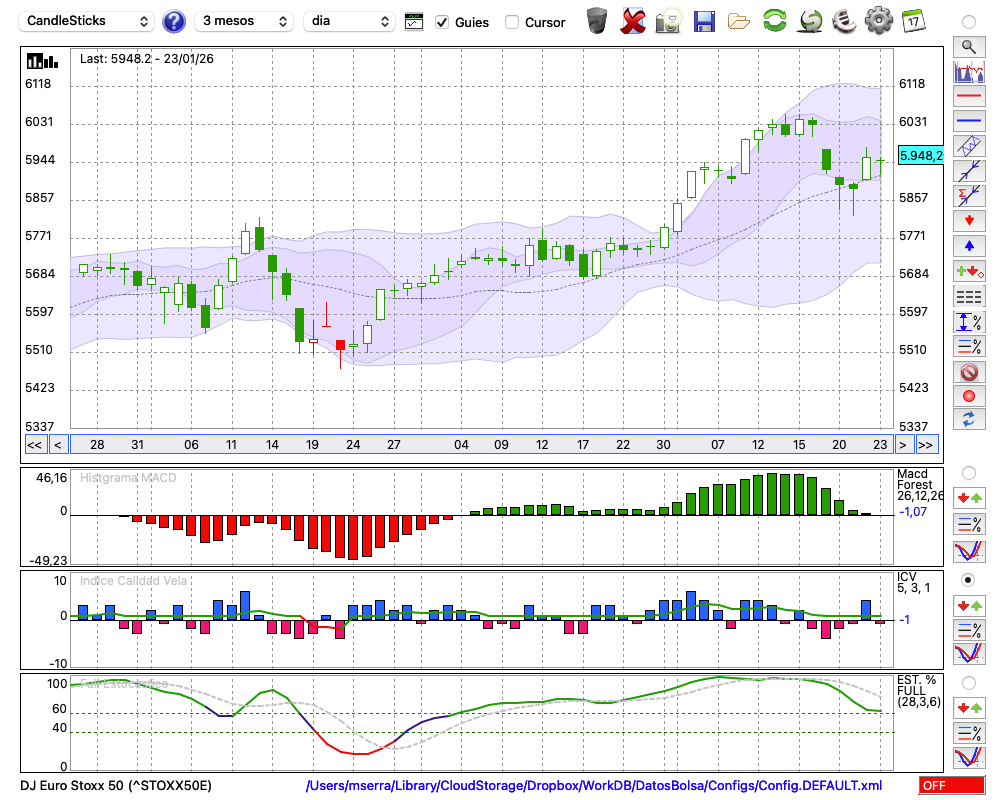Viewport: 1000px width, 800px height.
Task: Select the radio button beside EST. % FULL panel
Action: pos(968,682)
